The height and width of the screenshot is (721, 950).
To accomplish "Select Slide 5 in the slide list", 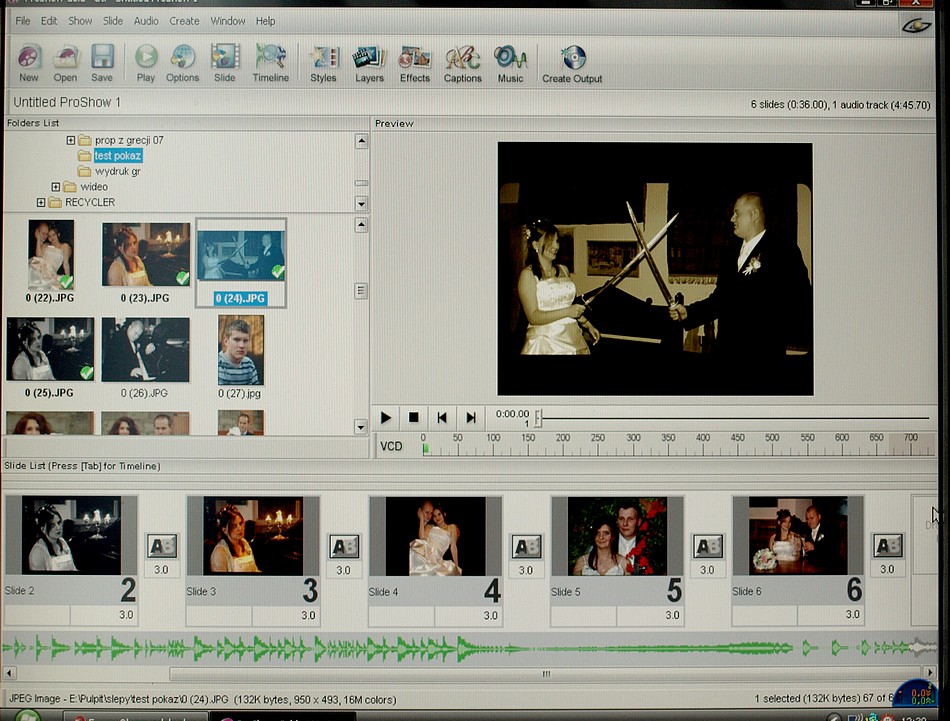I will click(616, 536).
